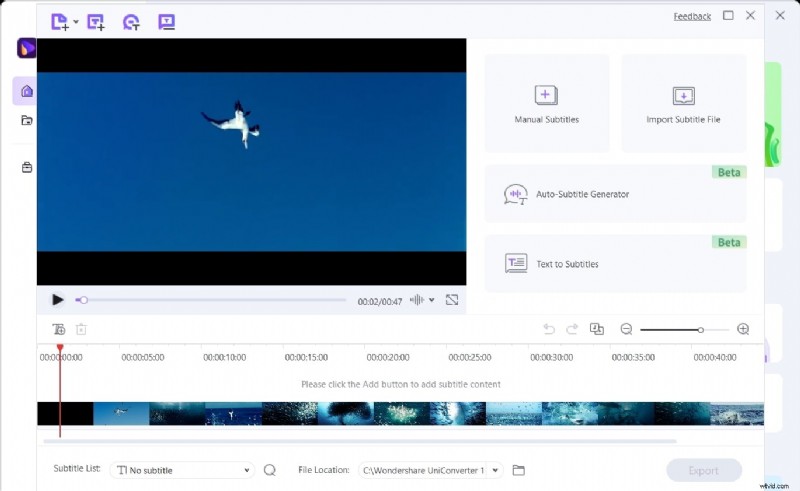Click the subtitle translate/copy icon next to redo
Viewport: 800px width, 491px height.
[x=596, y=329]
